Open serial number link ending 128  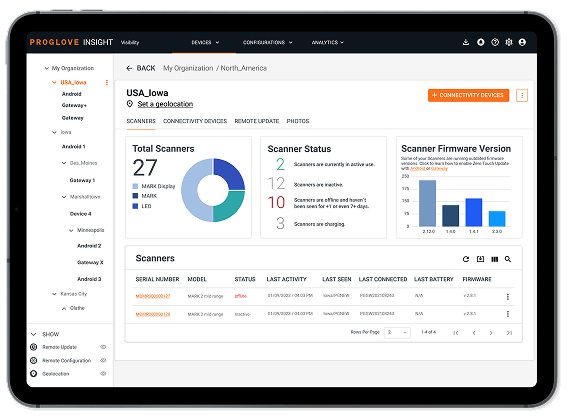153,314
